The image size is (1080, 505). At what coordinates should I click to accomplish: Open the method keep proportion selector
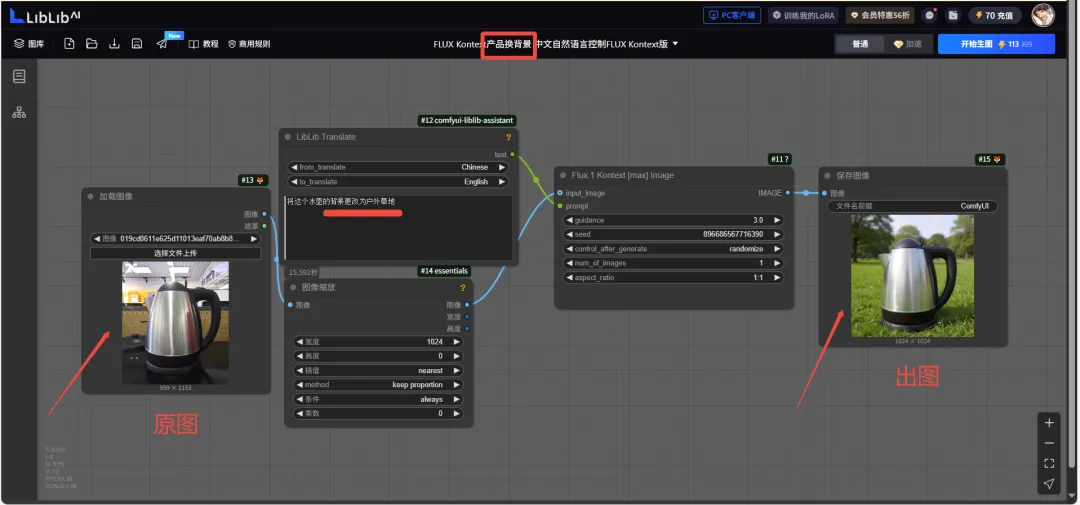378,385
